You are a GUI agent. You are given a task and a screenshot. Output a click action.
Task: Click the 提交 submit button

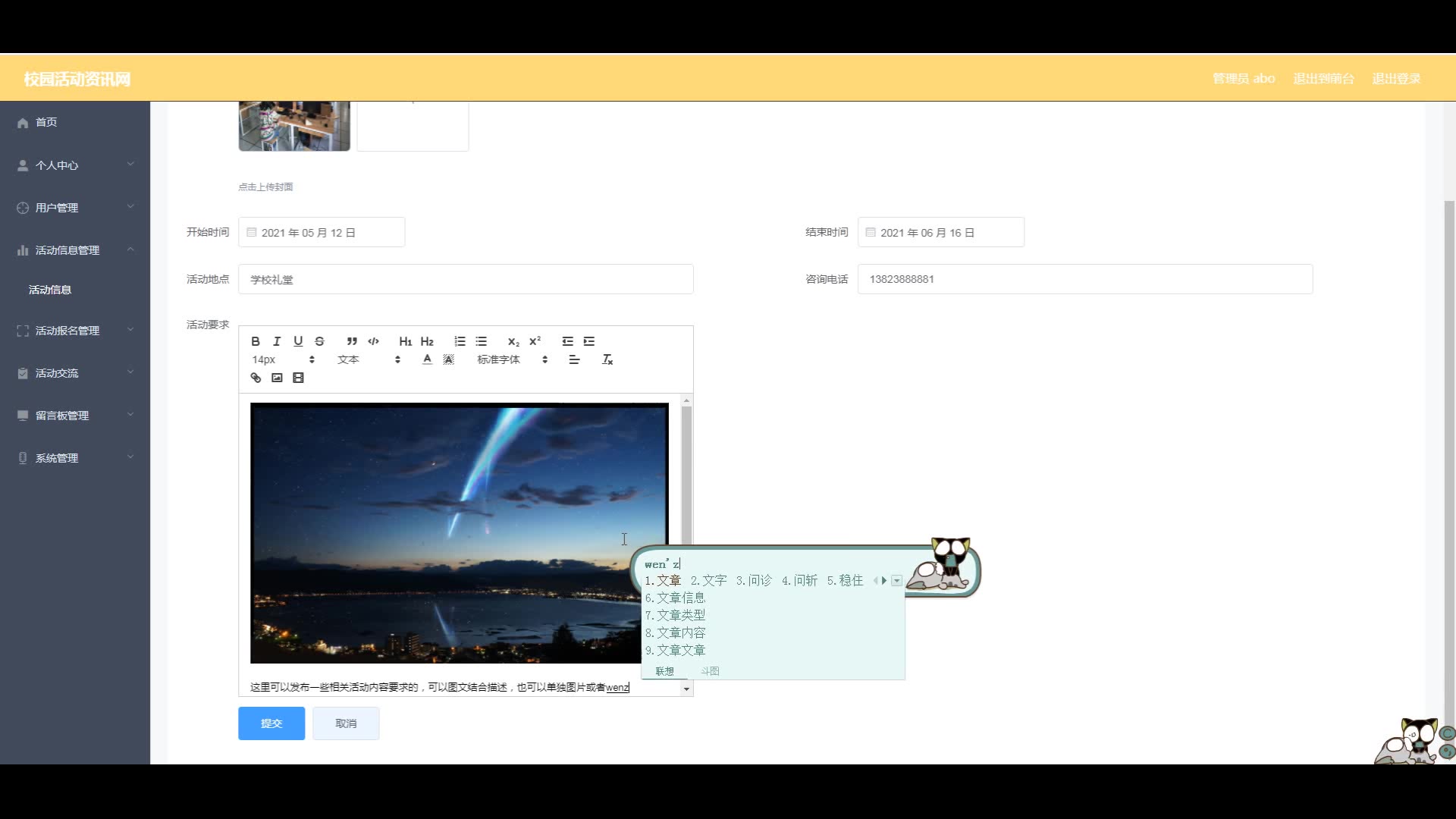click(x=271, y=723)
